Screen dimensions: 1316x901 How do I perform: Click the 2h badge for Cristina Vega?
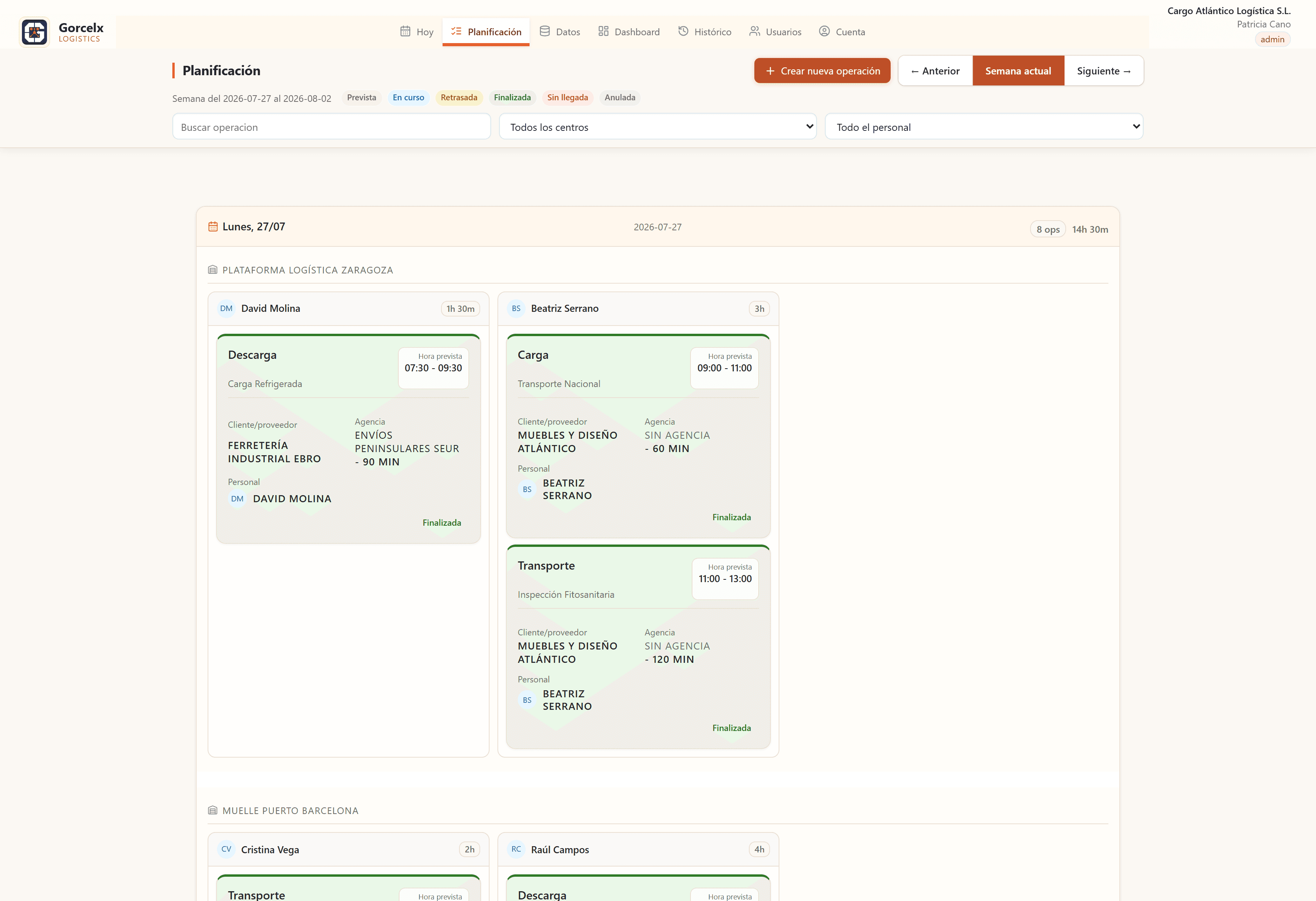[470, 849]
